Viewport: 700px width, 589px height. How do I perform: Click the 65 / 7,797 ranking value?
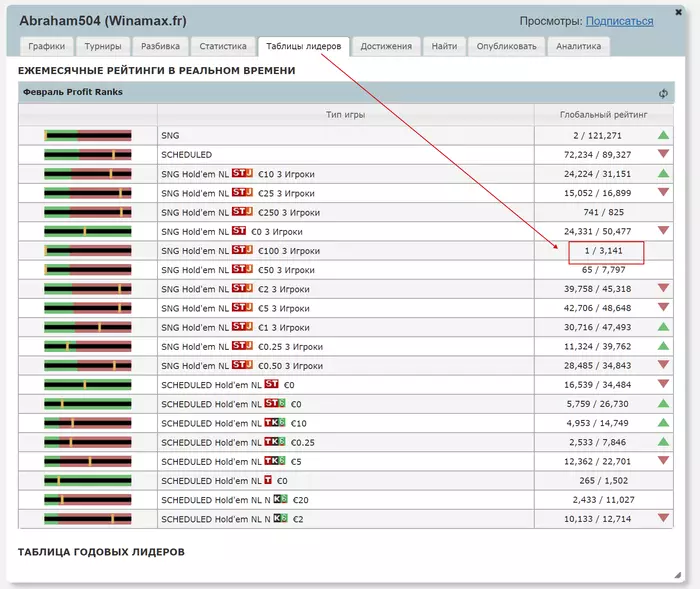pos(604,270)
